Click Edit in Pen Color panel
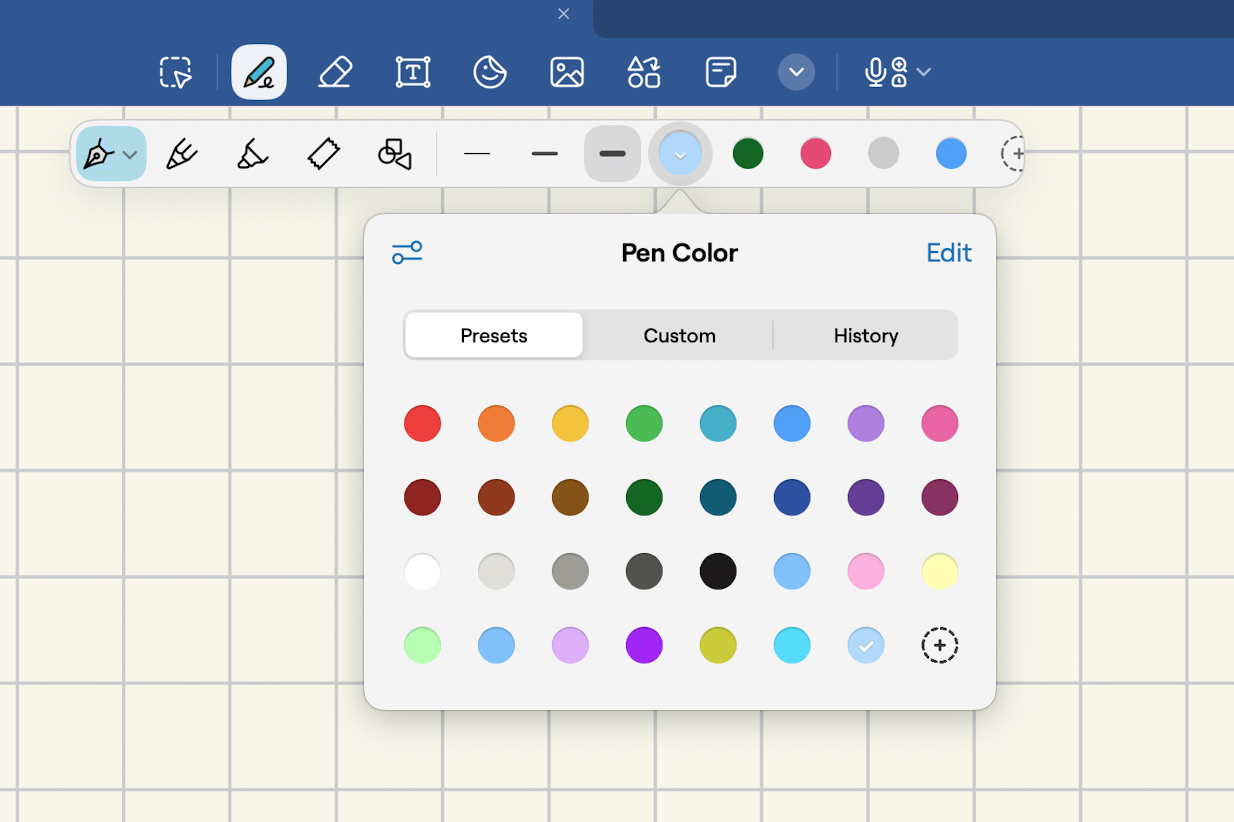Image resolution: width=1234 pixels, height=822 pixels. click(949, 253)
